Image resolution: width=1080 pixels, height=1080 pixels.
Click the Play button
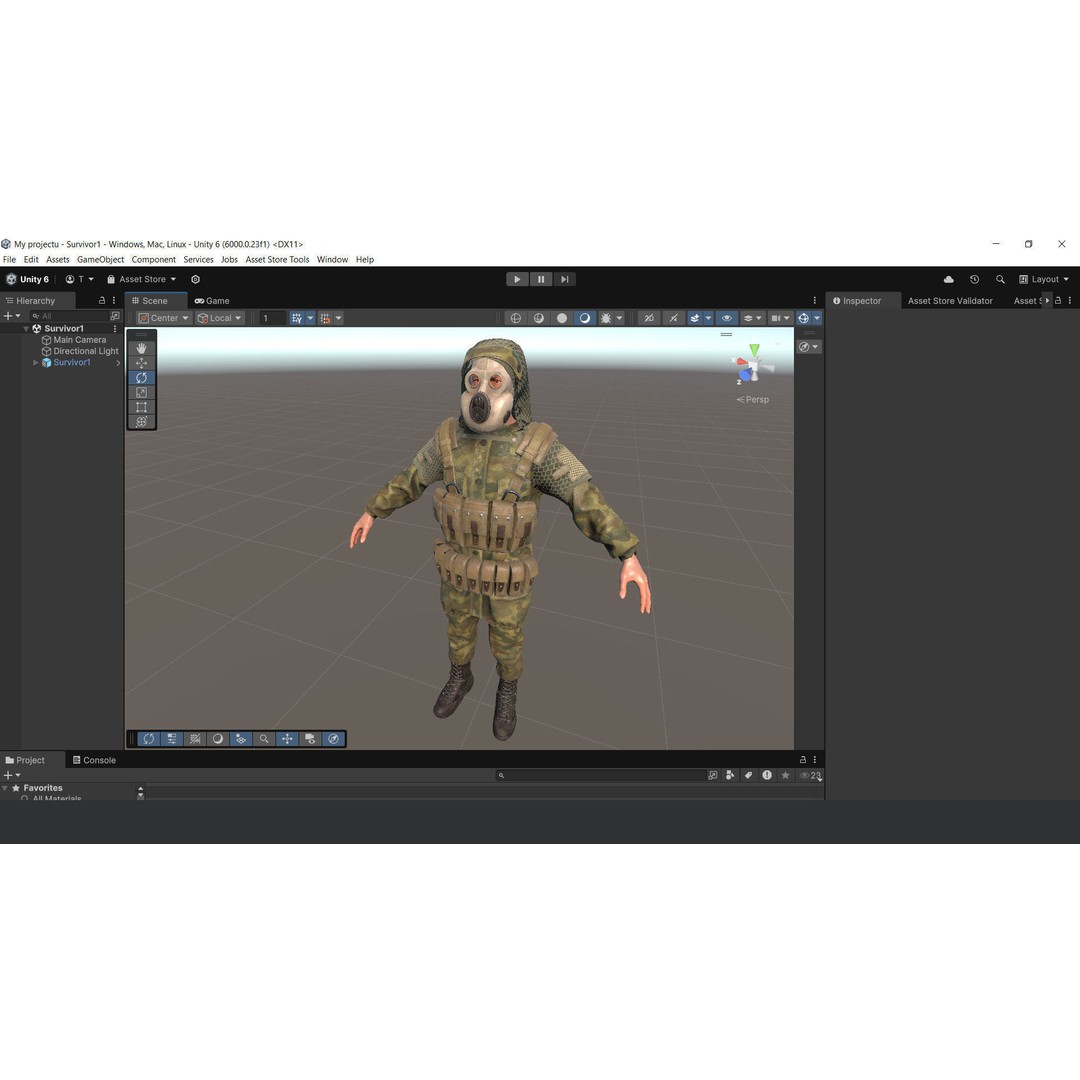point(517,279)
